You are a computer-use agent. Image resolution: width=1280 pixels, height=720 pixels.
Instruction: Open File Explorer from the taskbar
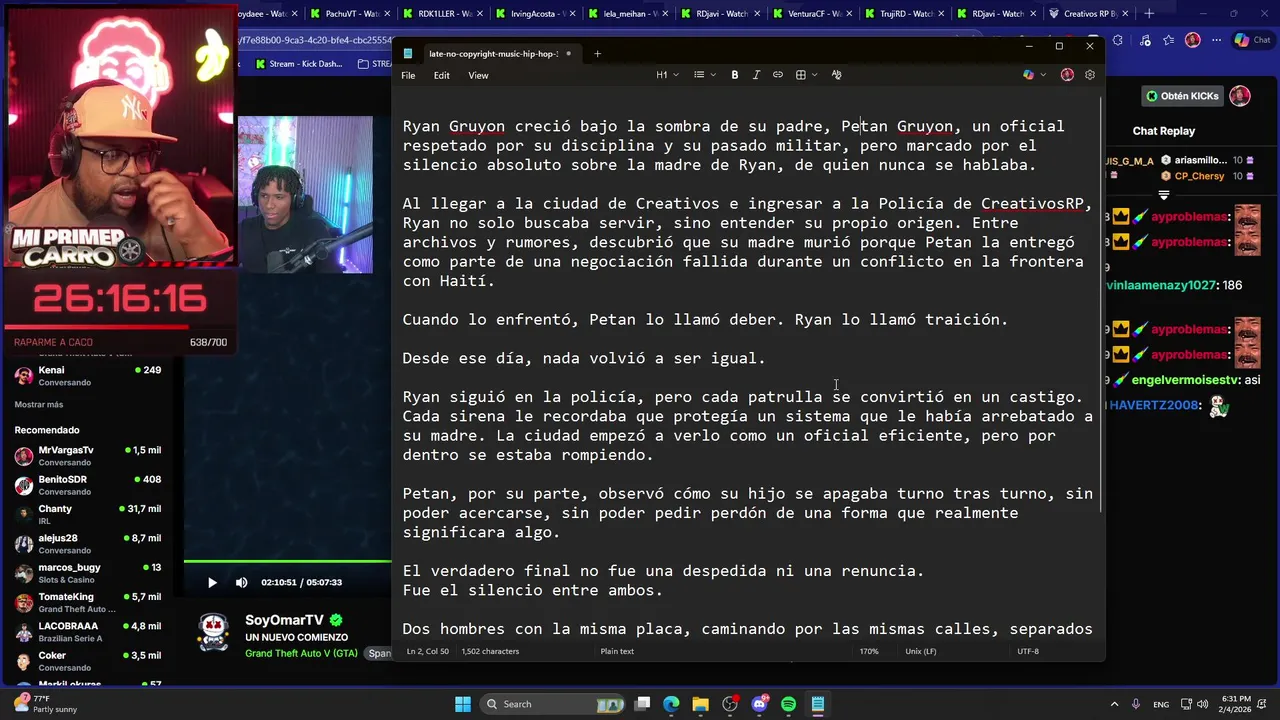[700, 704]
